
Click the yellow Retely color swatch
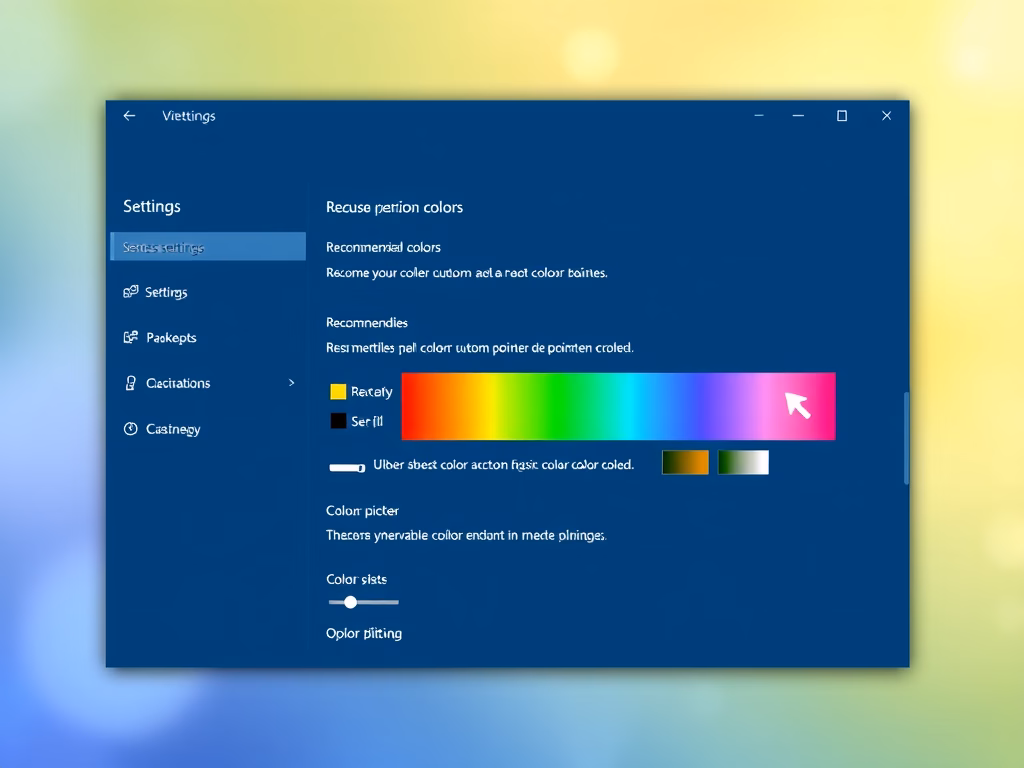[x=337, y=392]
